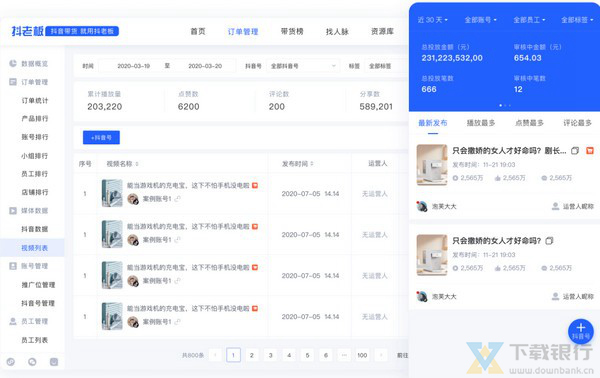Click the play icon beside 媒体数据

(x=13, y=210)
